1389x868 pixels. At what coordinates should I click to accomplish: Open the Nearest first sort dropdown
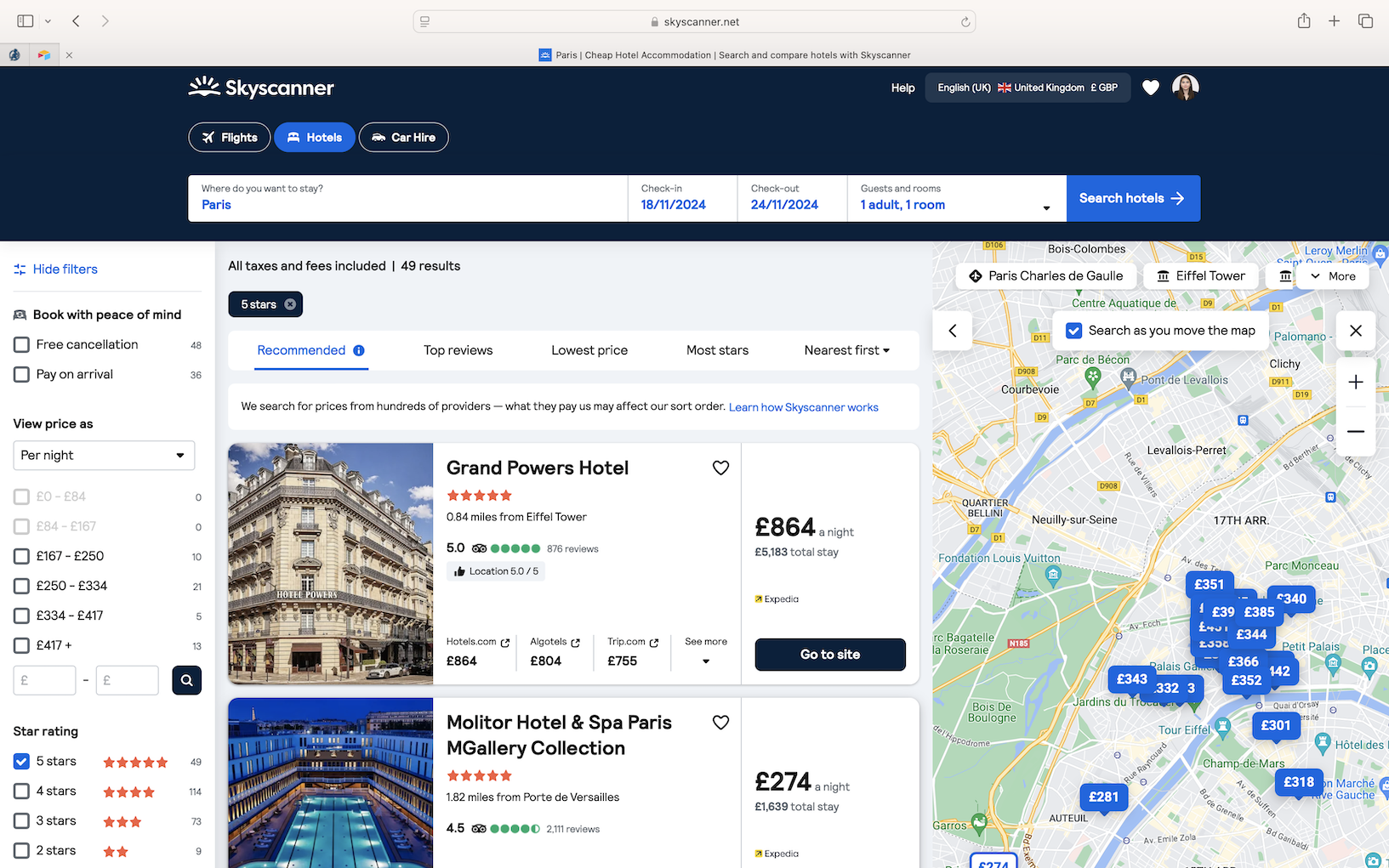847,350
